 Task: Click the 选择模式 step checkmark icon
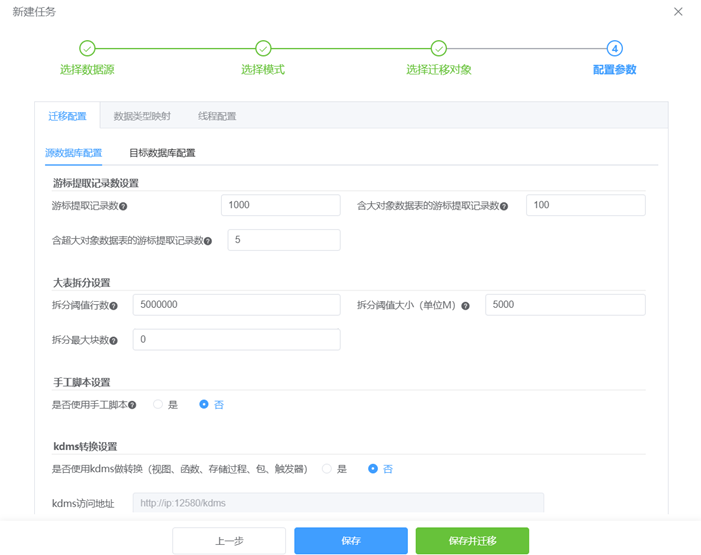click(263, 48)
